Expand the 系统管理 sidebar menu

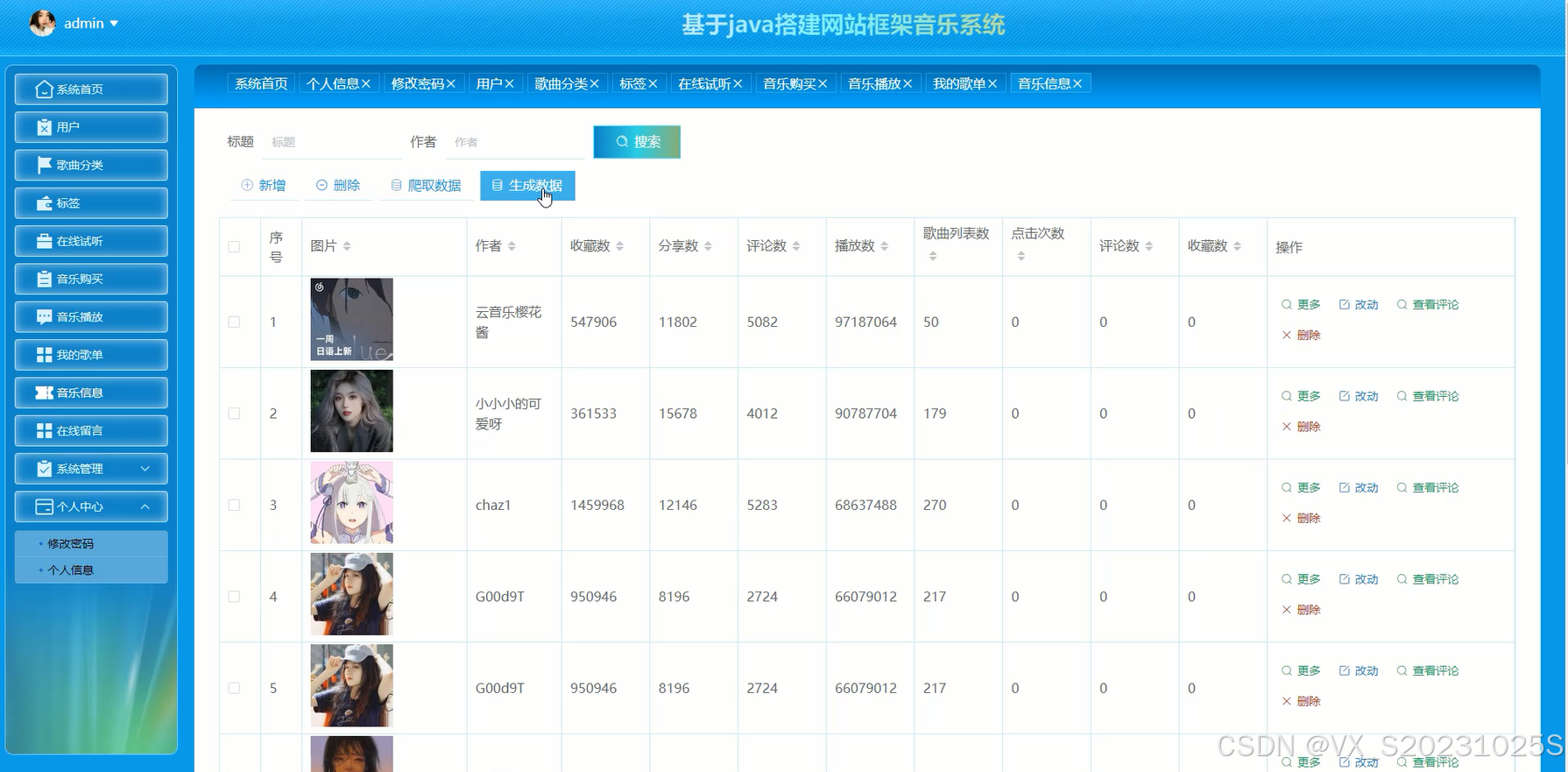91,469
